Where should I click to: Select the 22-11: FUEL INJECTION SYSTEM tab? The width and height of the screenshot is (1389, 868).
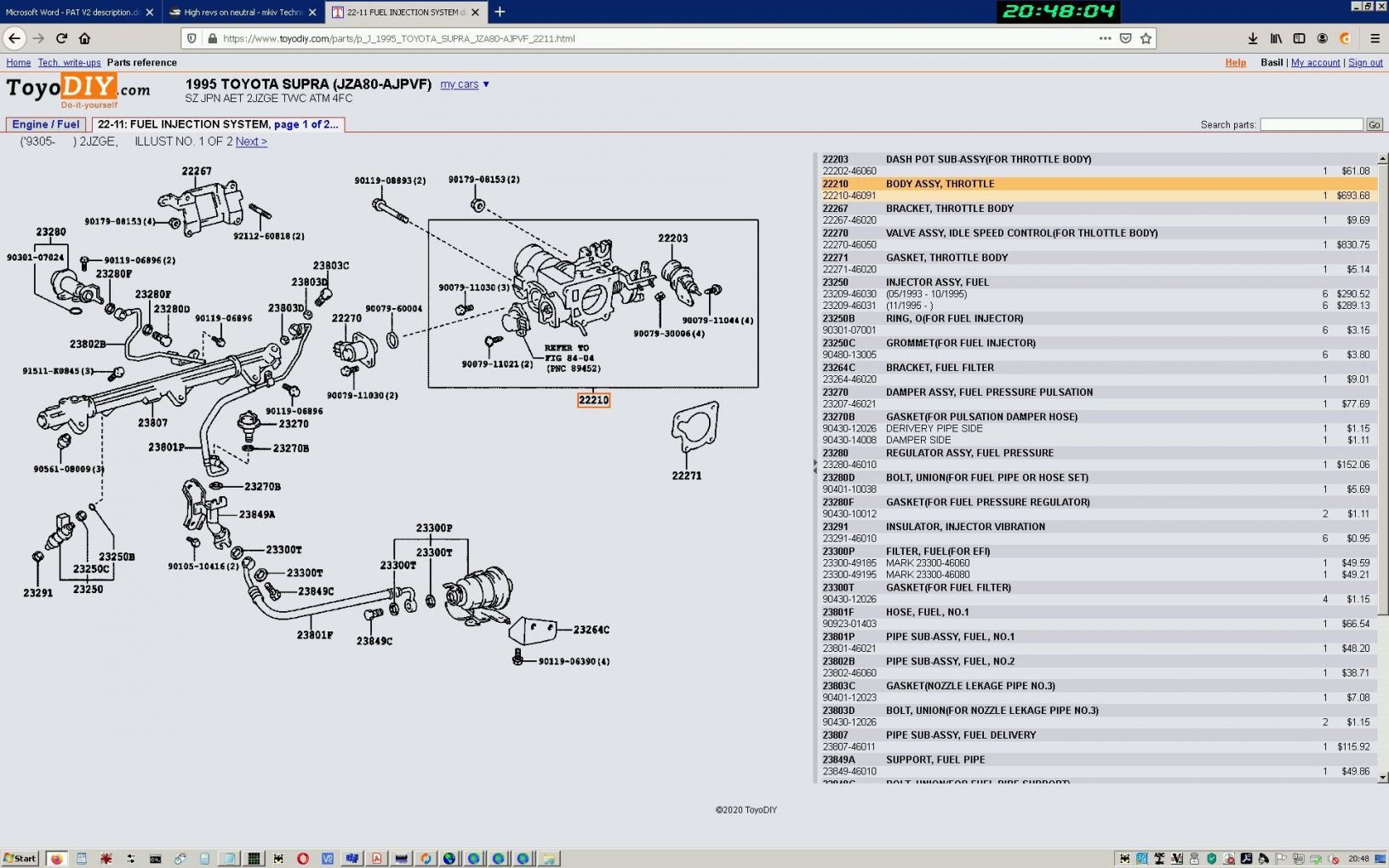(x=217, y=124)
